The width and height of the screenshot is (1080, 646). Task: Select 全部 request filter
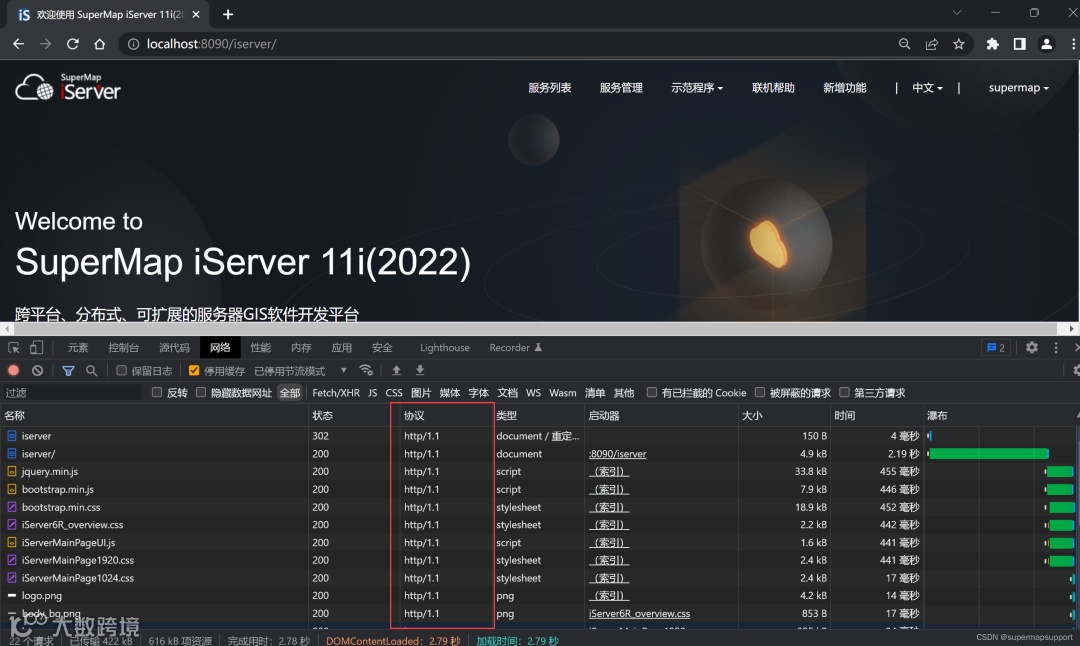(290, 393)
